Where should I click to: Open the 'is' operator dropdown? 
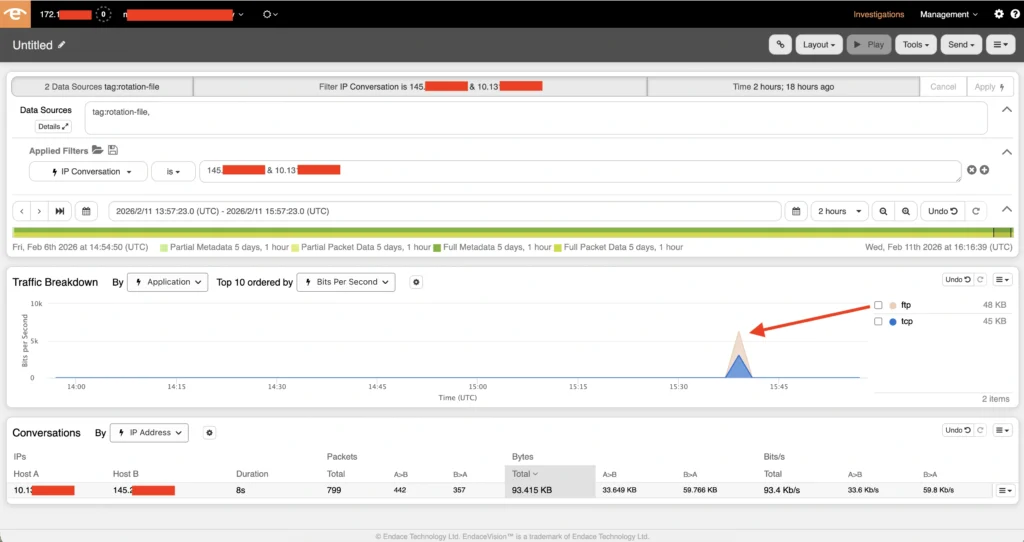(x=173, y=171)
